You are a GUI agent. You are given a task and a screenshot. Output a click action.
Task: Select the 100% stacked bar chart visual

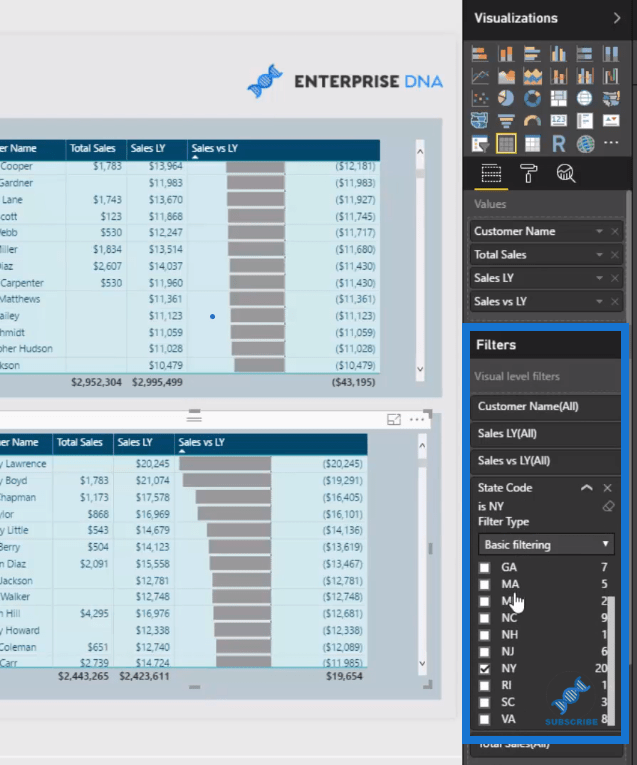[x=584, y=54]
